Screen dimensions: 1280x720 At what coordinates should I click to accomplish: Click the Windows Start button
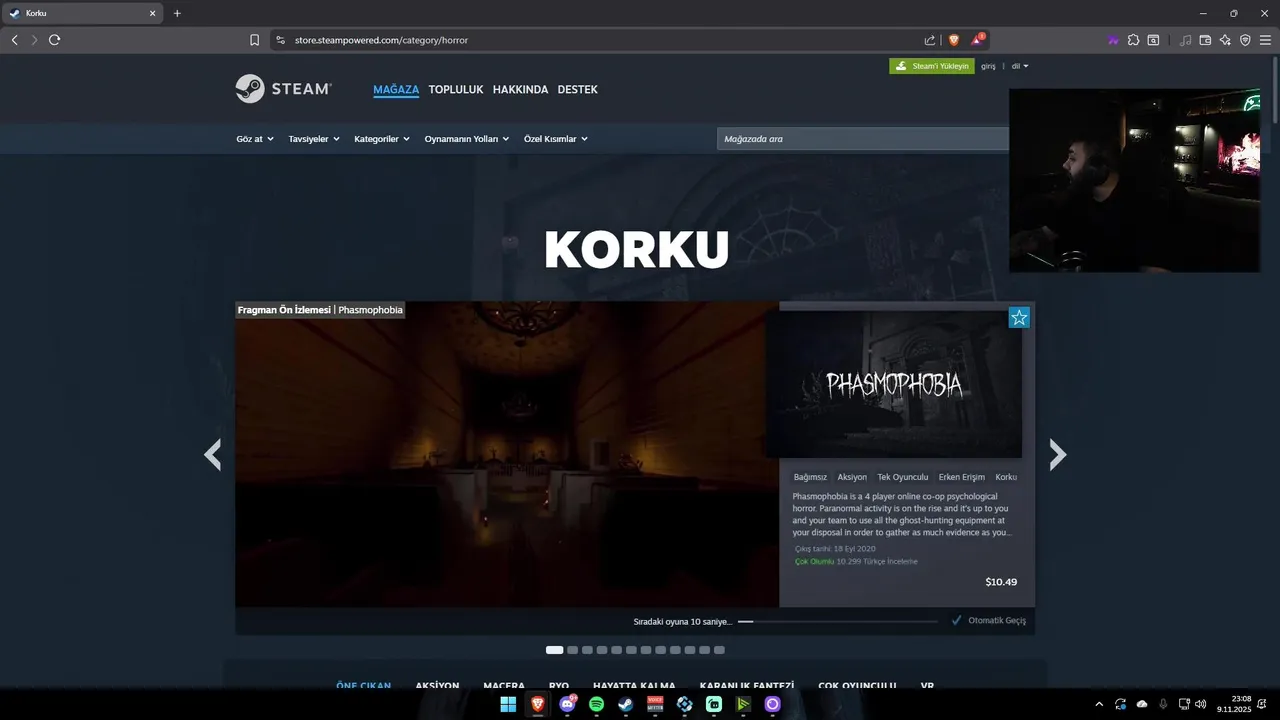point(508,704)
